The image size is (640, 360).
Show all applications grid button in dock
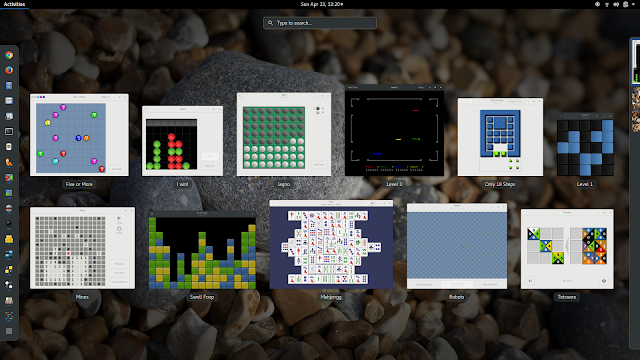pyautogui.click(x=9, y=331)
